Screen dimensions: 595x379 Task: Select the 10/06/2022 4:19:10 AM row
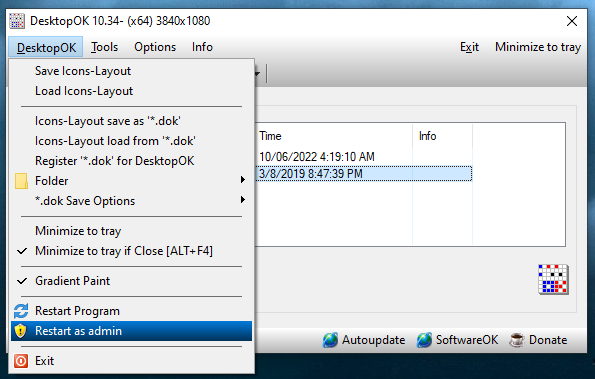364,157
